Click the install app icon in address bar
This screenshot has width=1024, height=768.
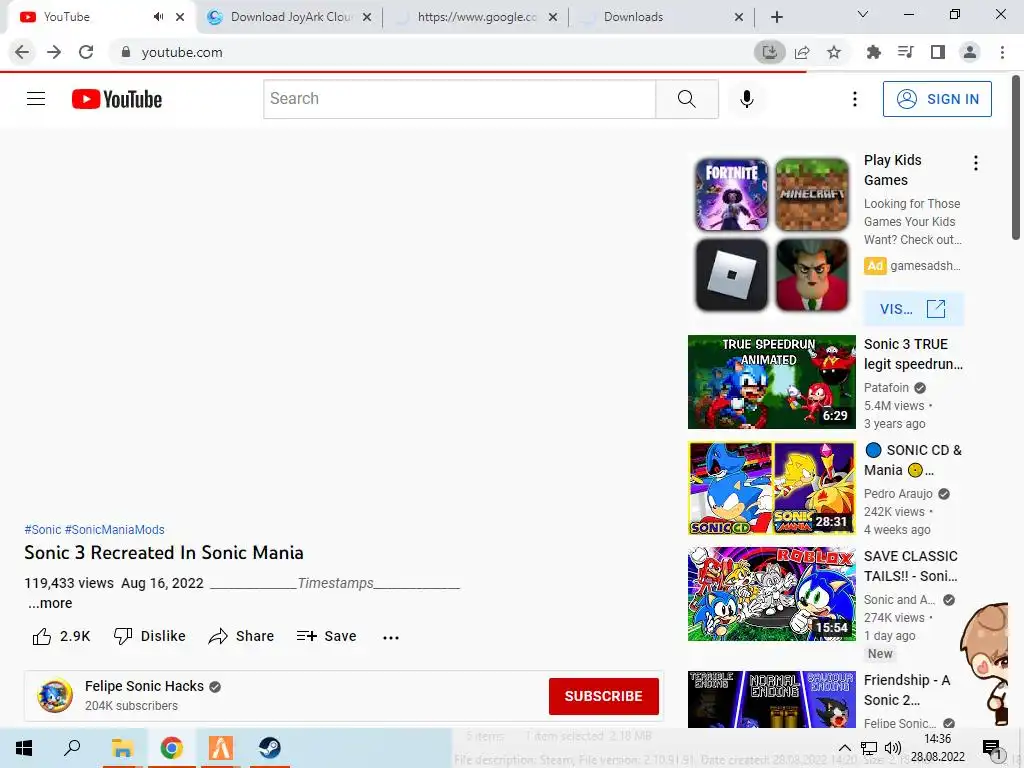[770, 52]
